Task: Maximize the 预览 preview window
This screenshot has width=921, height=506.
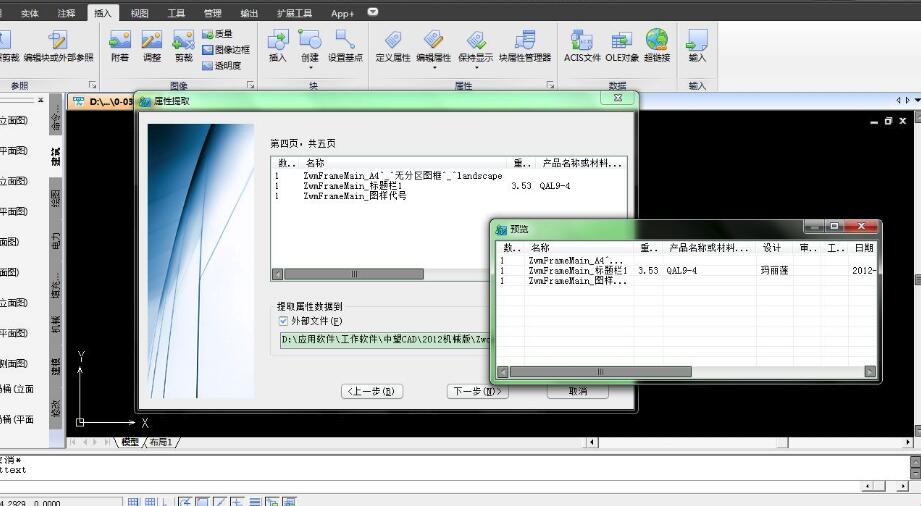Action: 834,226
